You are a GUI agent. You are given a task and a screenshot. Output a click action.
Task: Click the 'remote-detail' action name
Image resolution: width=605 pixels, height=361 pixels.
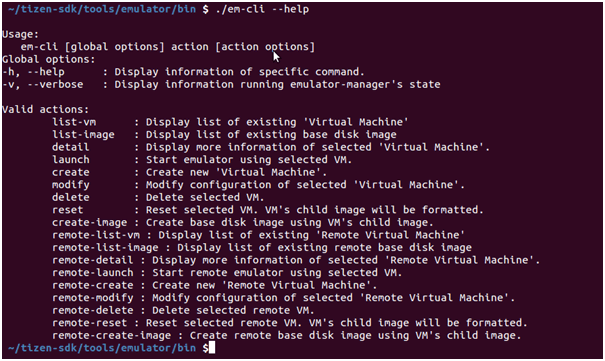pyautogui.click(x=93, y=260)
